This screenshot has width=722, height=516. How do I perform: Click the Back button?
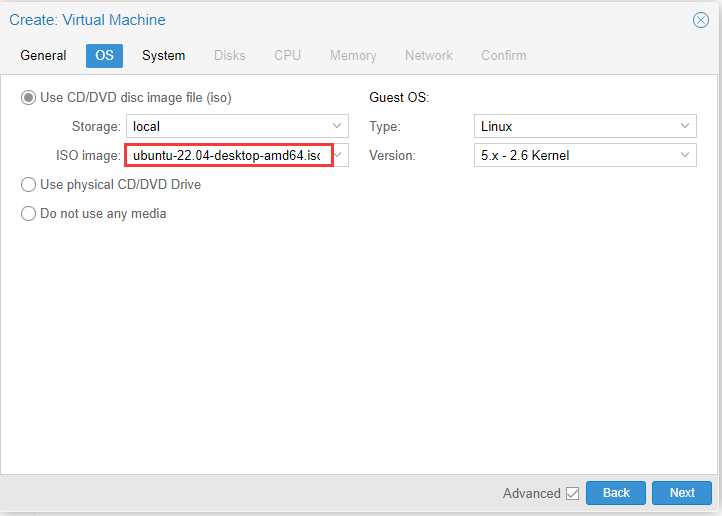pyautogui.click(x=616, y=493)
